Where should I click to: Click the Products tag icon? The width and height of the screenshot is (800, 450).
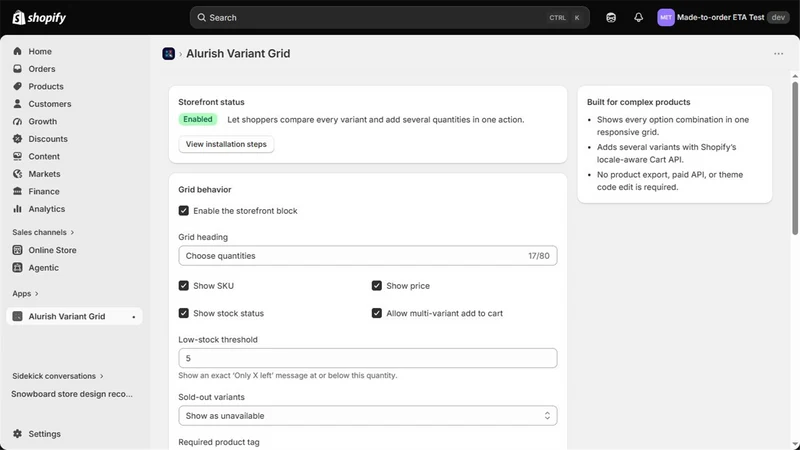click(x=17, y=86)
